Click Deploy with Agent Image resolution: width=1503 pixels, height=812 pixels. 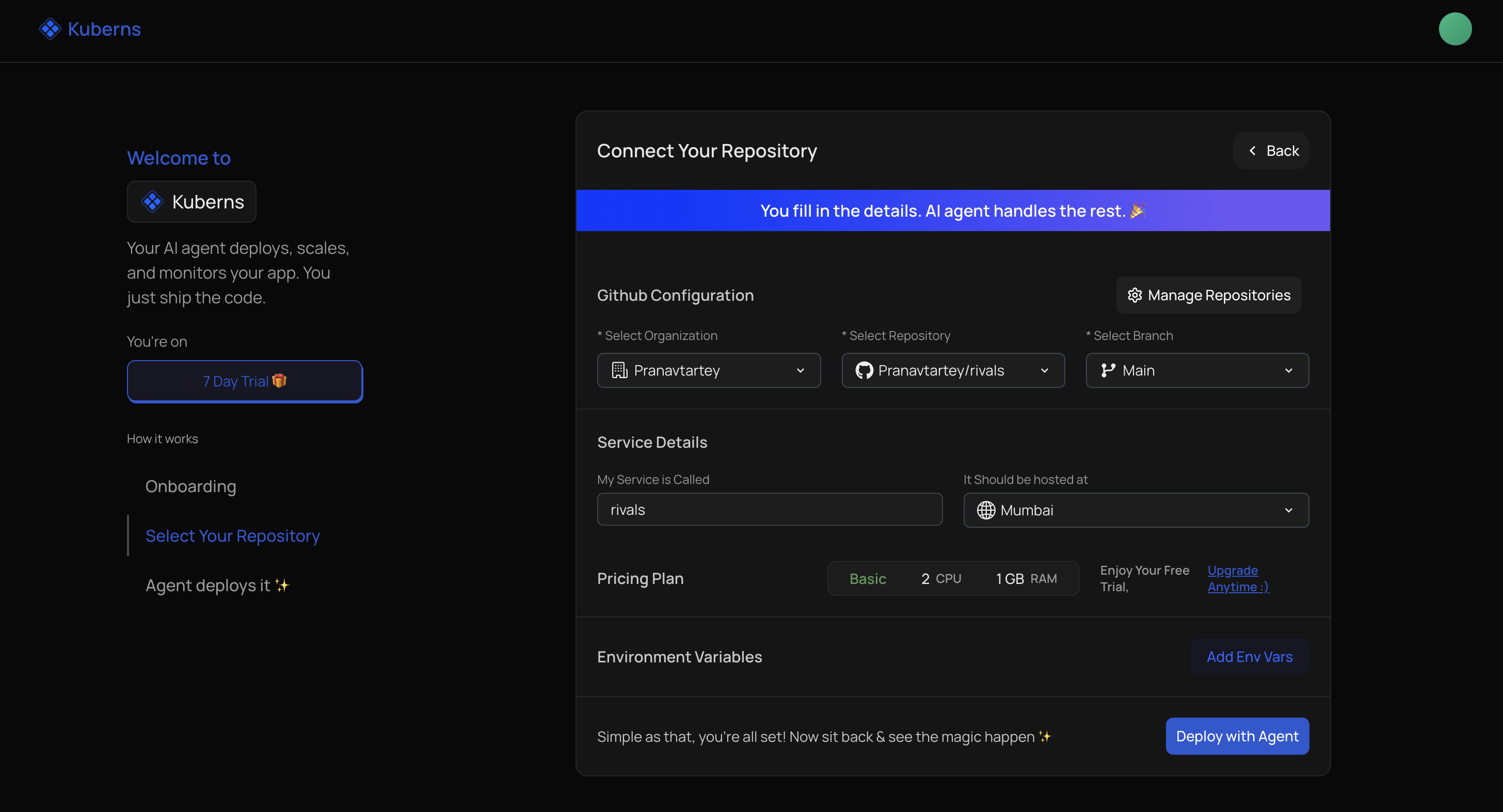tap(1237, 736)
